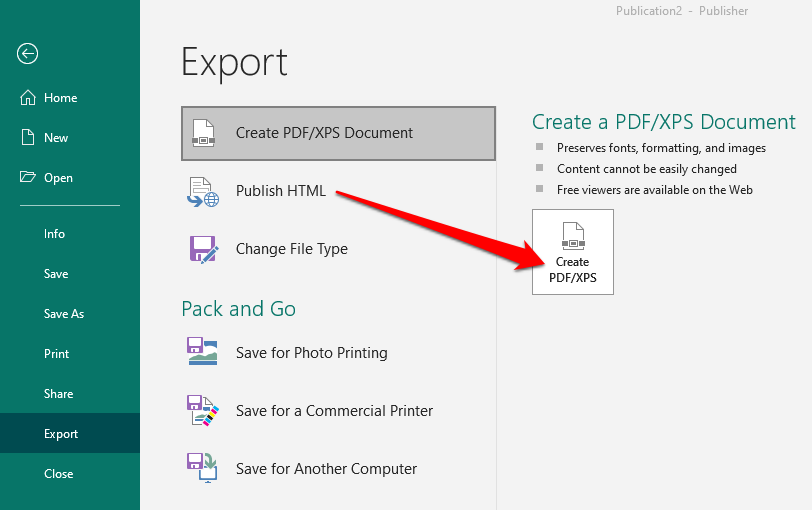Viewport: 812px width, 510px height.
Task: Open the Info page
Action: 54,234
